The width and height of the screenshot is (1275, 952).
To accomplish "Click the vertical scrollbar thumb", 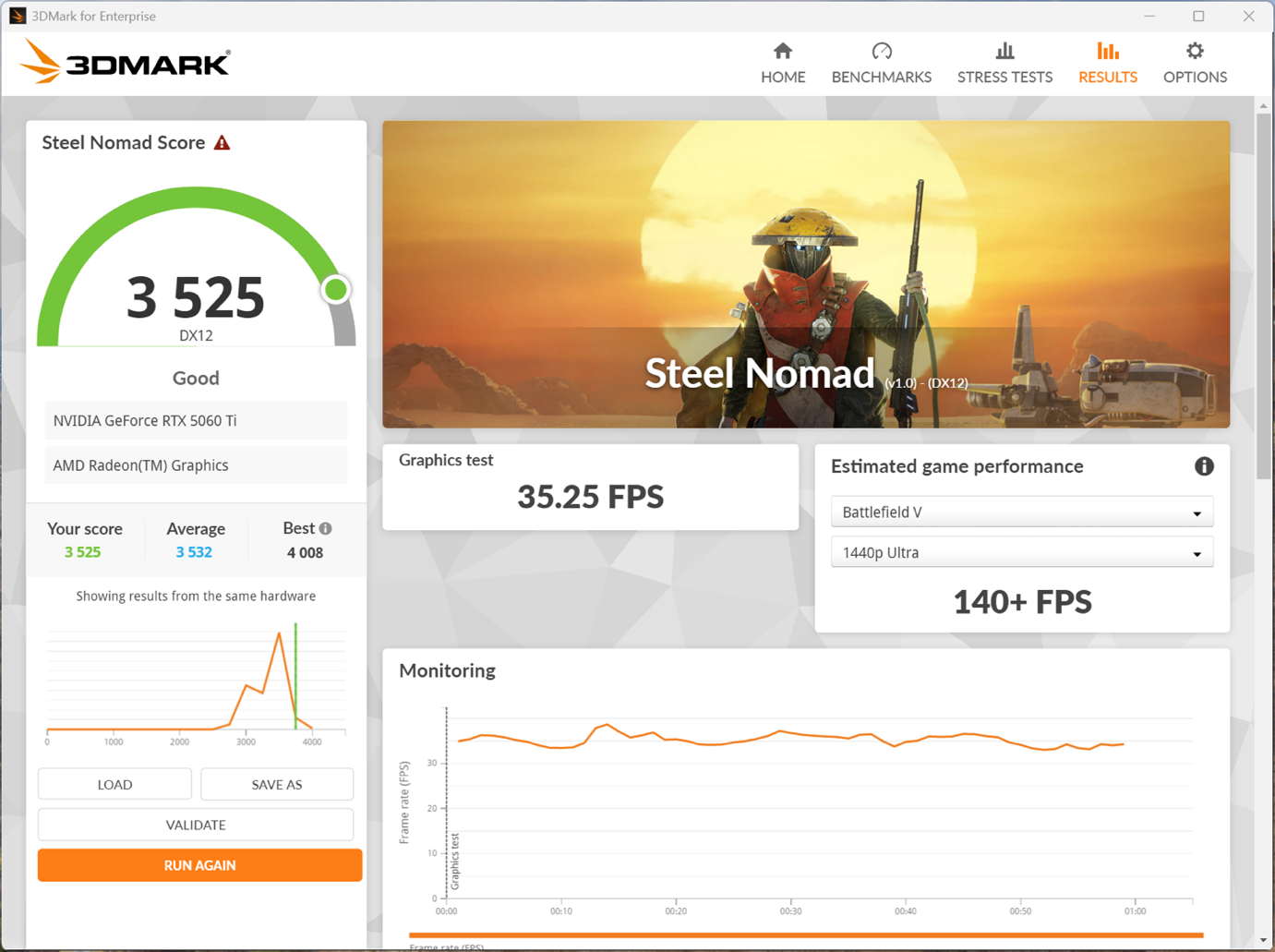I will pos(1263,295).
